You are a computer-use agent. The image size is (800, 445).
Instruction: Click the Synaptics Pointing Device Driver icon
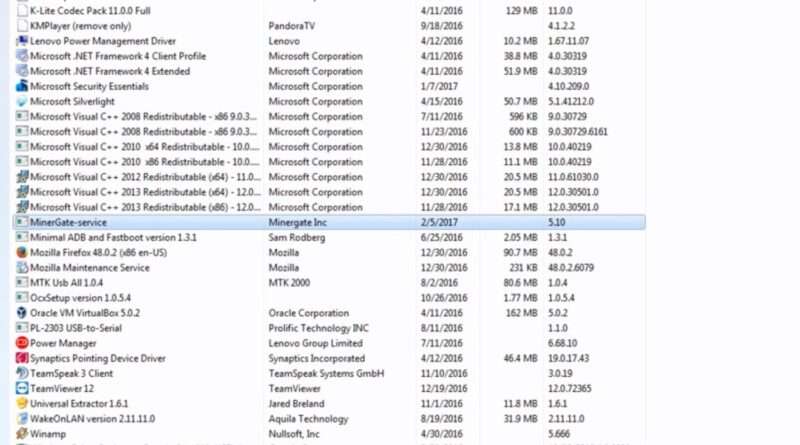[x=22, y=358]
